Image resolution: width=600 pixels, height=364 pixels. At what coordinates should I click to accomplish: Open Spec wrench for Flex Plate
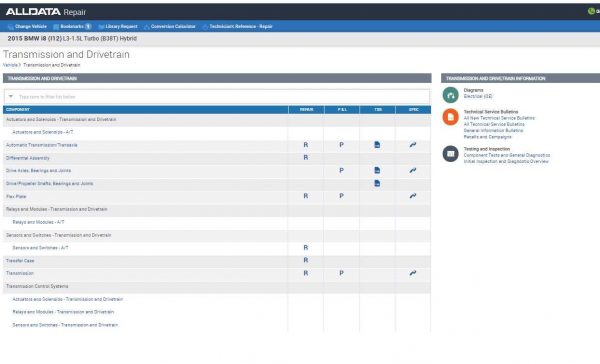413,196
